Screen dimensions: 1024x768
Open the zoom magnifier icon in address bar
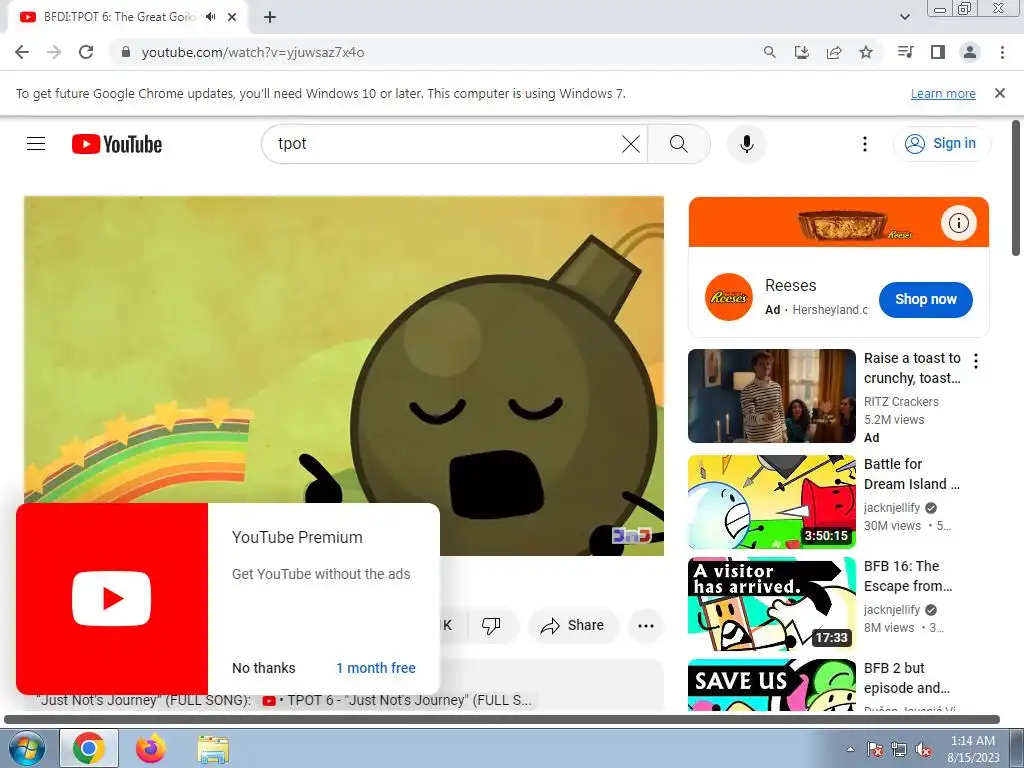pos(770,52)
